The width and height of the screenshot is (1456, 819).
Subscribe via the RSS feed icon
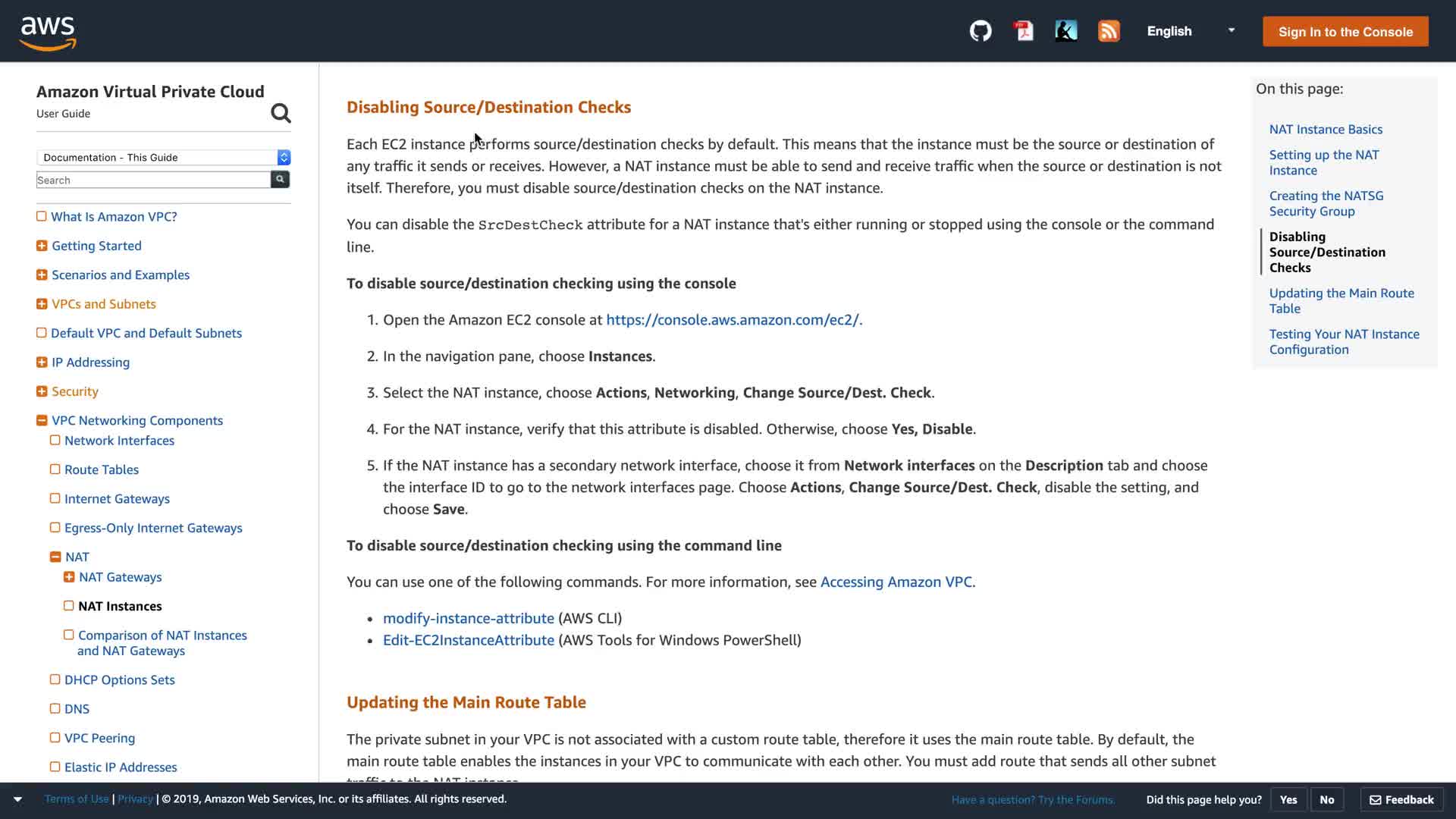[x=1109, y=31]
